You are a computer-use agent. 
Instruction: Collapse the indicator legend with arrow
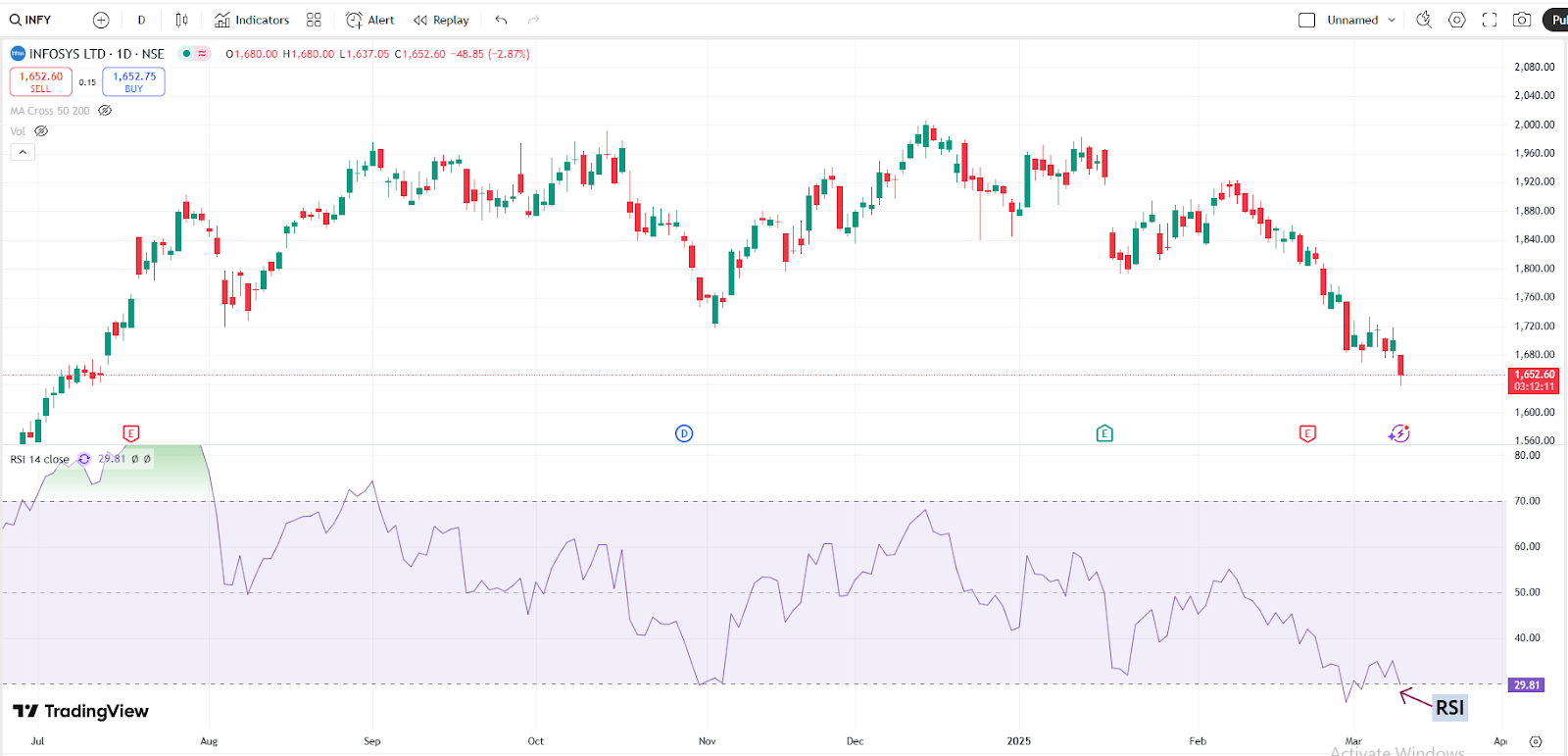click(x=23, y=152)
